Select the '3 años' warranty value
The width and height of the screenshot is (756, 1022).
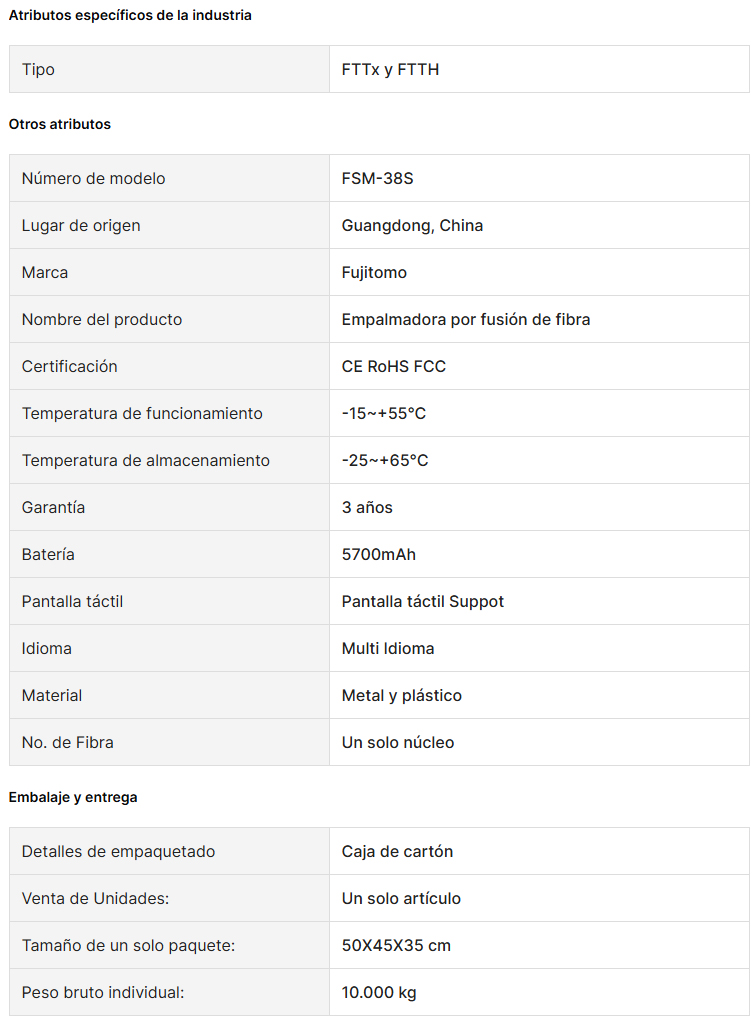pyautogui.click(x=367, y=507)
